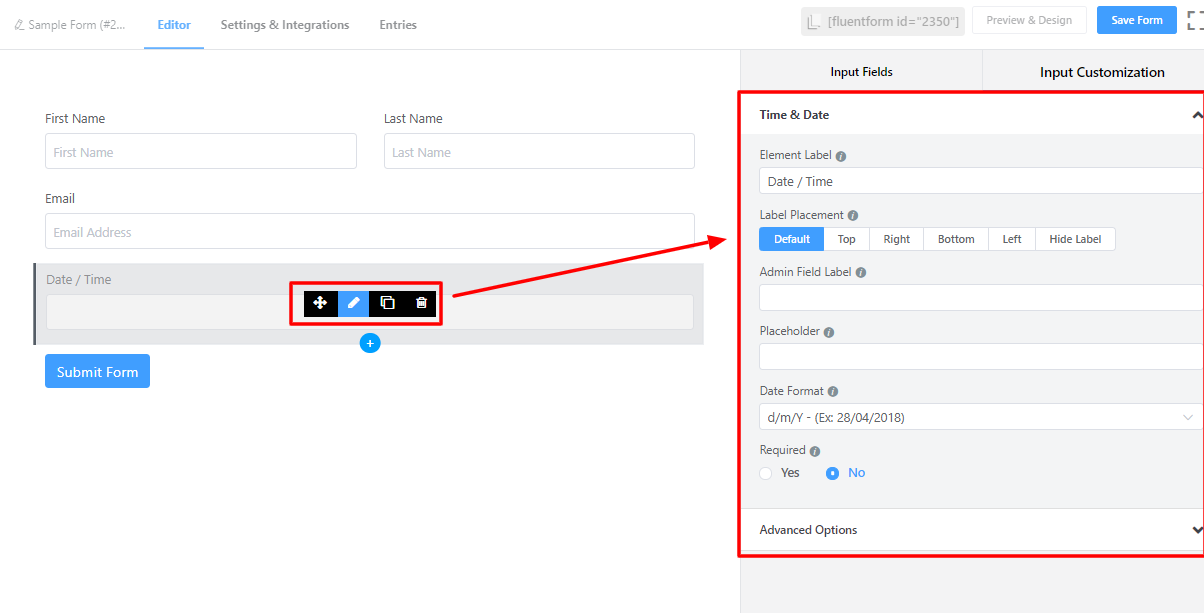Click the trash delete field icon
The height and width of the screenshot is (613, 1204).
(x=421, y=303)
